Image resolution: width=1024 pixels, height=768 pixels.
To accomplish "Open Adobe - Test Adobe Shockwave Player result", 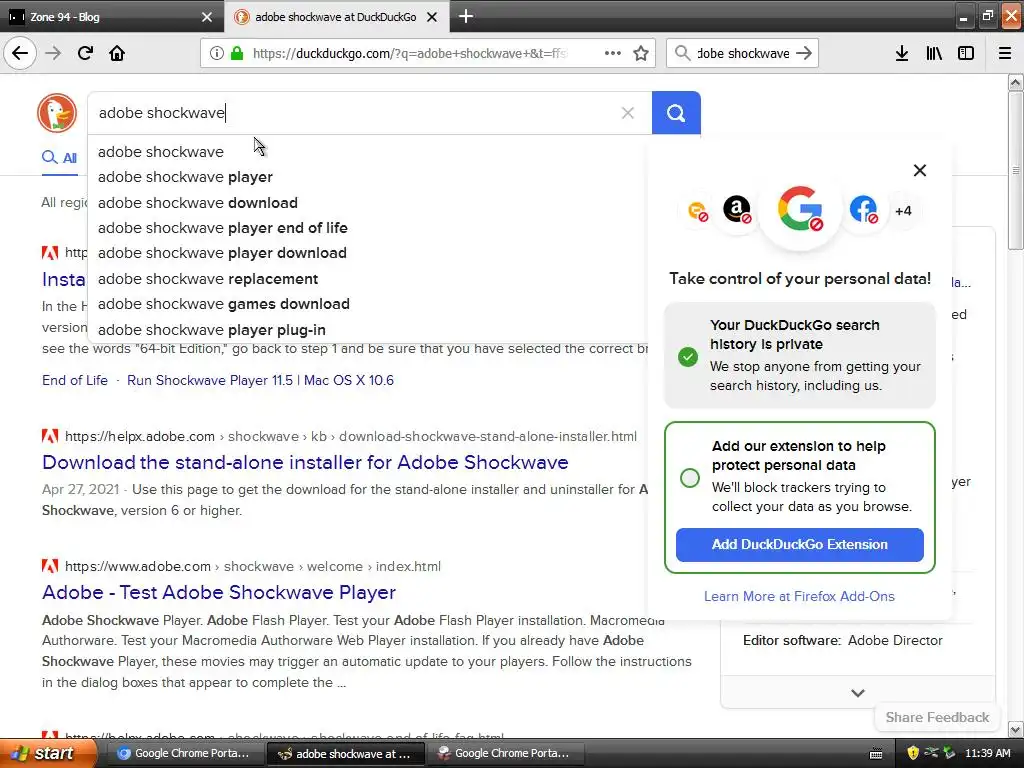I will click(219, 592).
